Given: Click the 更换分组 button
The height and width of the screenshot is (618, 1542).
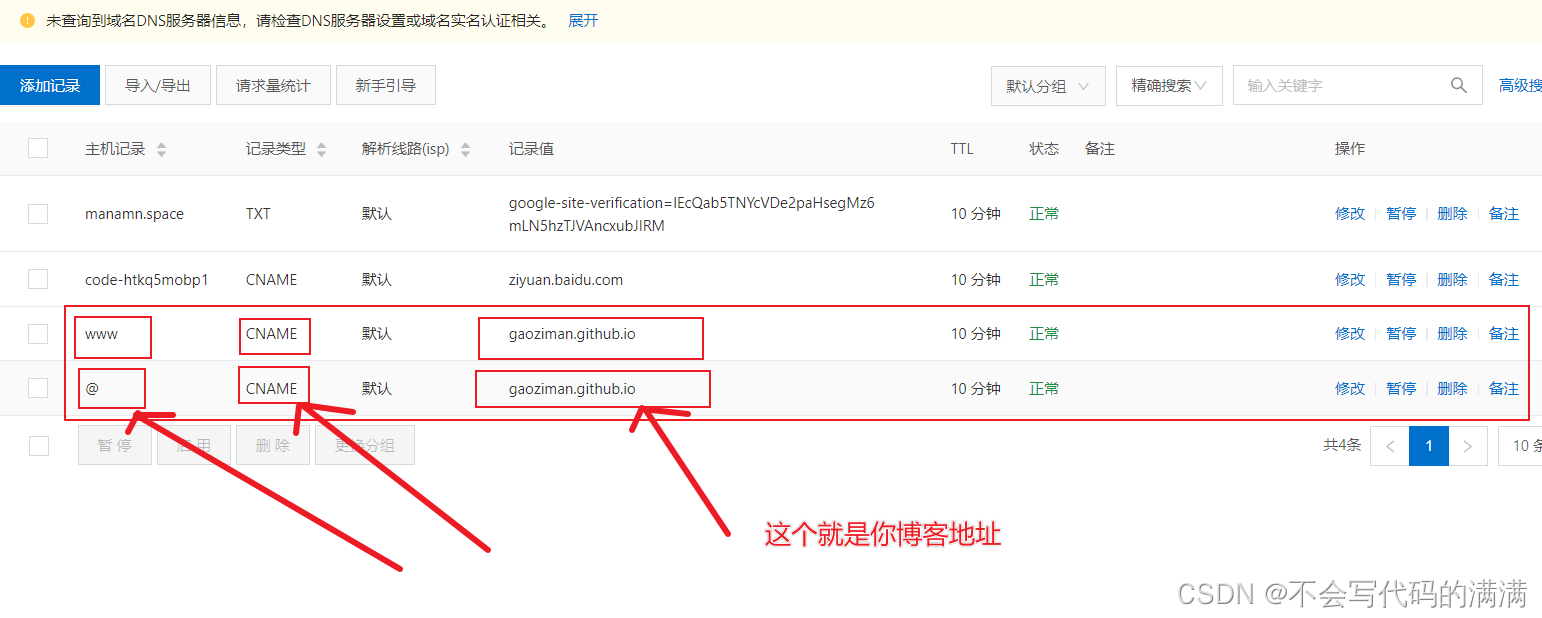Looking at the screenshot, I should click(365, 446).
